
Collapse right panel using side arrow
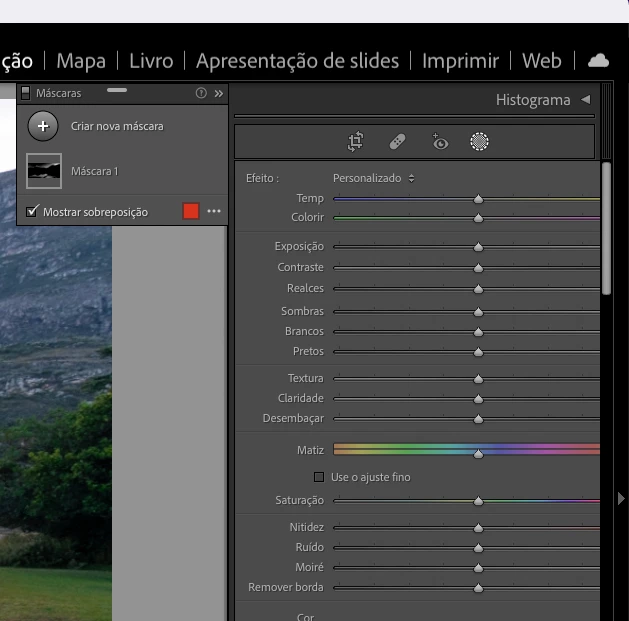click(621, 499)
